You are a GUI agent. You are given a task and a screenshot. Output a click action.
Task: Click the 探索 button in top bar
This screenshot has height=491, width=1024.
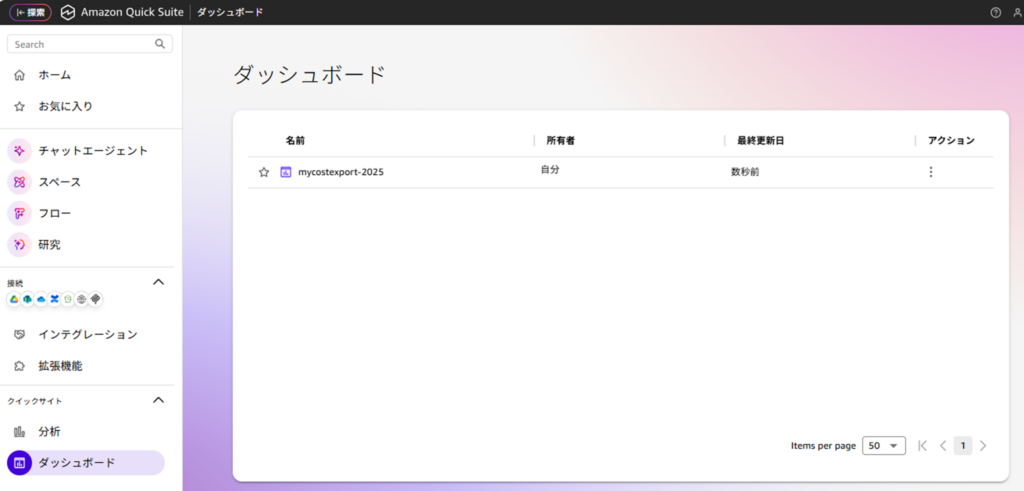(30, 13)
